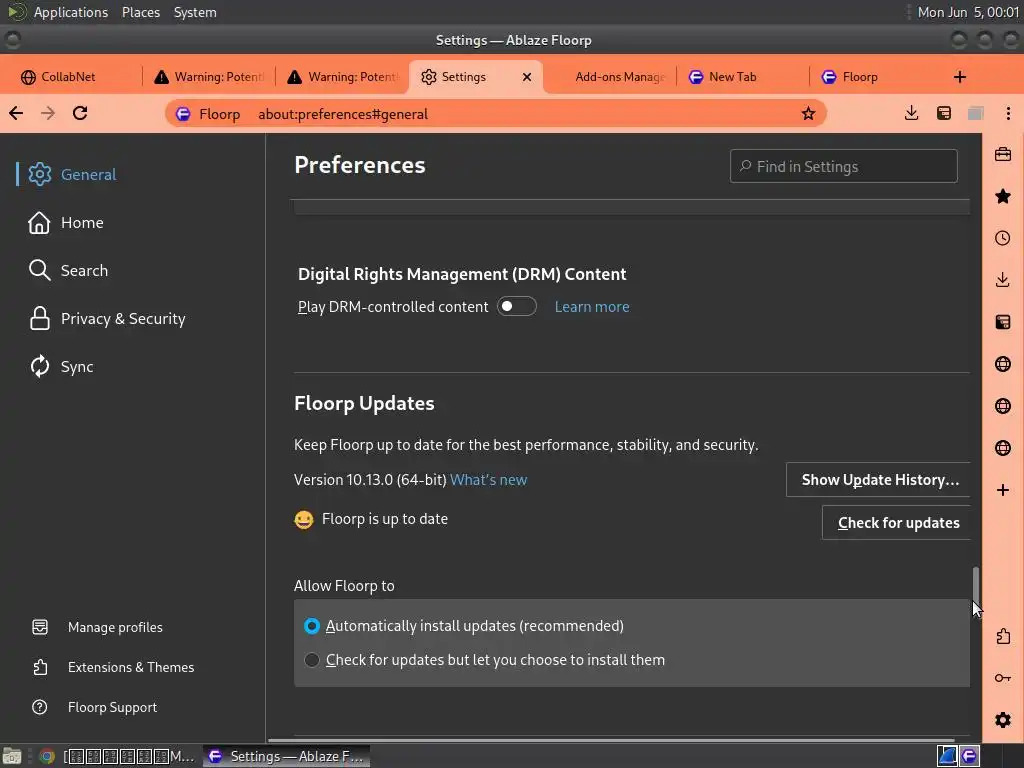Viewport: 1024px width, 768px height.
Task: Open the three-dot application menu
Action: [1008, 114]
